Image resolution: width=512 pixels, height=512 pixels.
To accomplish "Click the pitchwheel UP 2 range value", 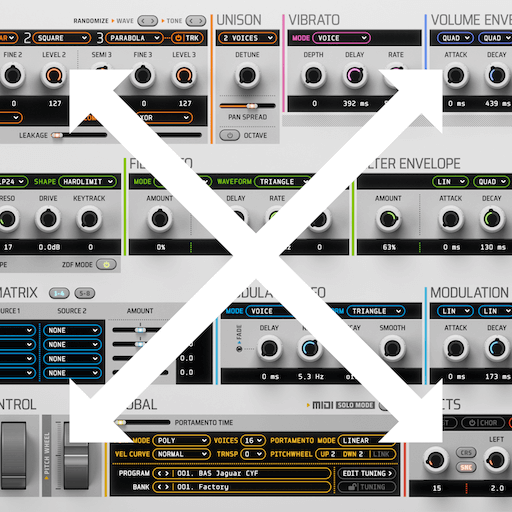I will 328,454.
